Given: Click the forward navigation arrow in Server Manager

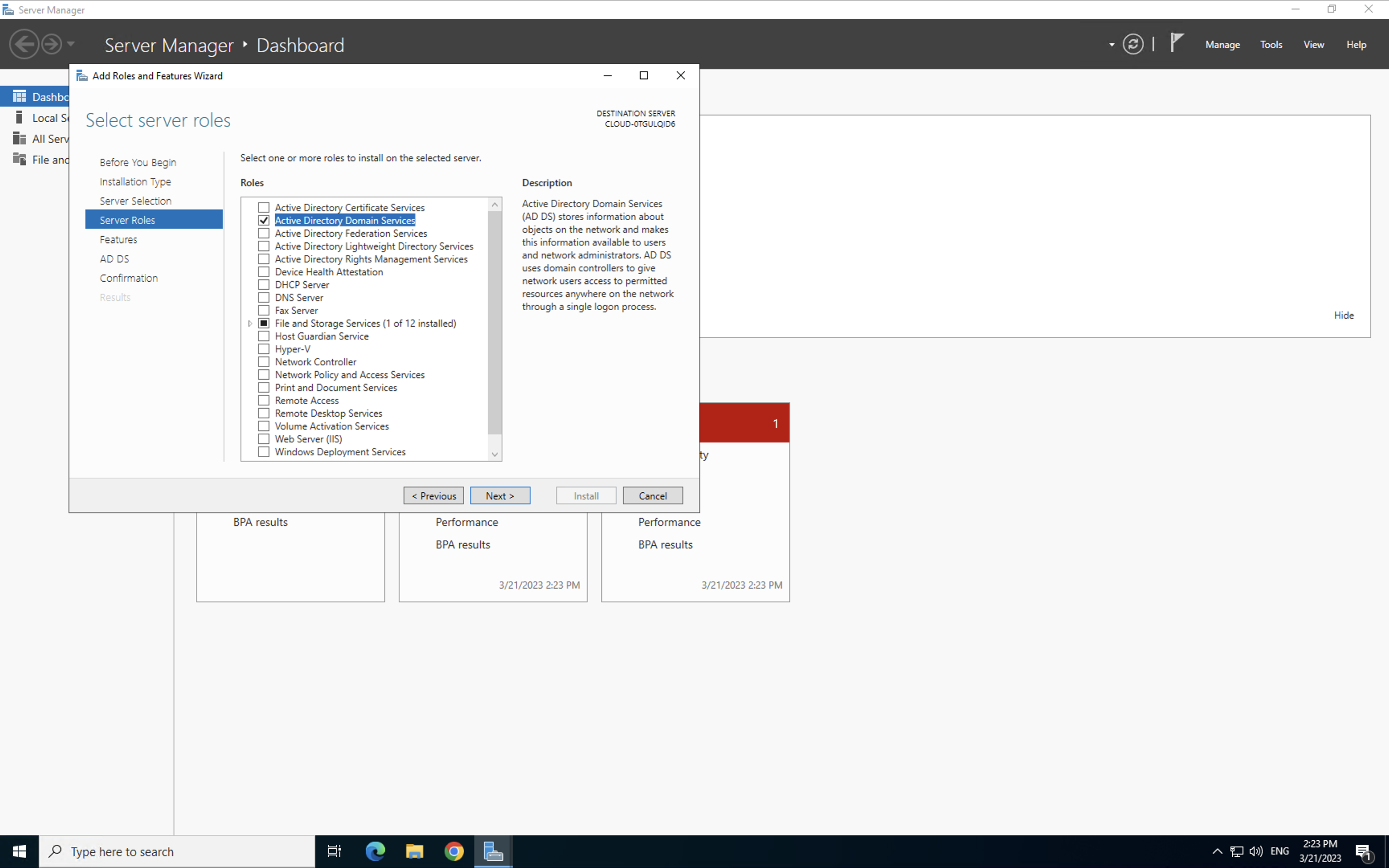Looking at the screenshot, I should click(52, 44).
